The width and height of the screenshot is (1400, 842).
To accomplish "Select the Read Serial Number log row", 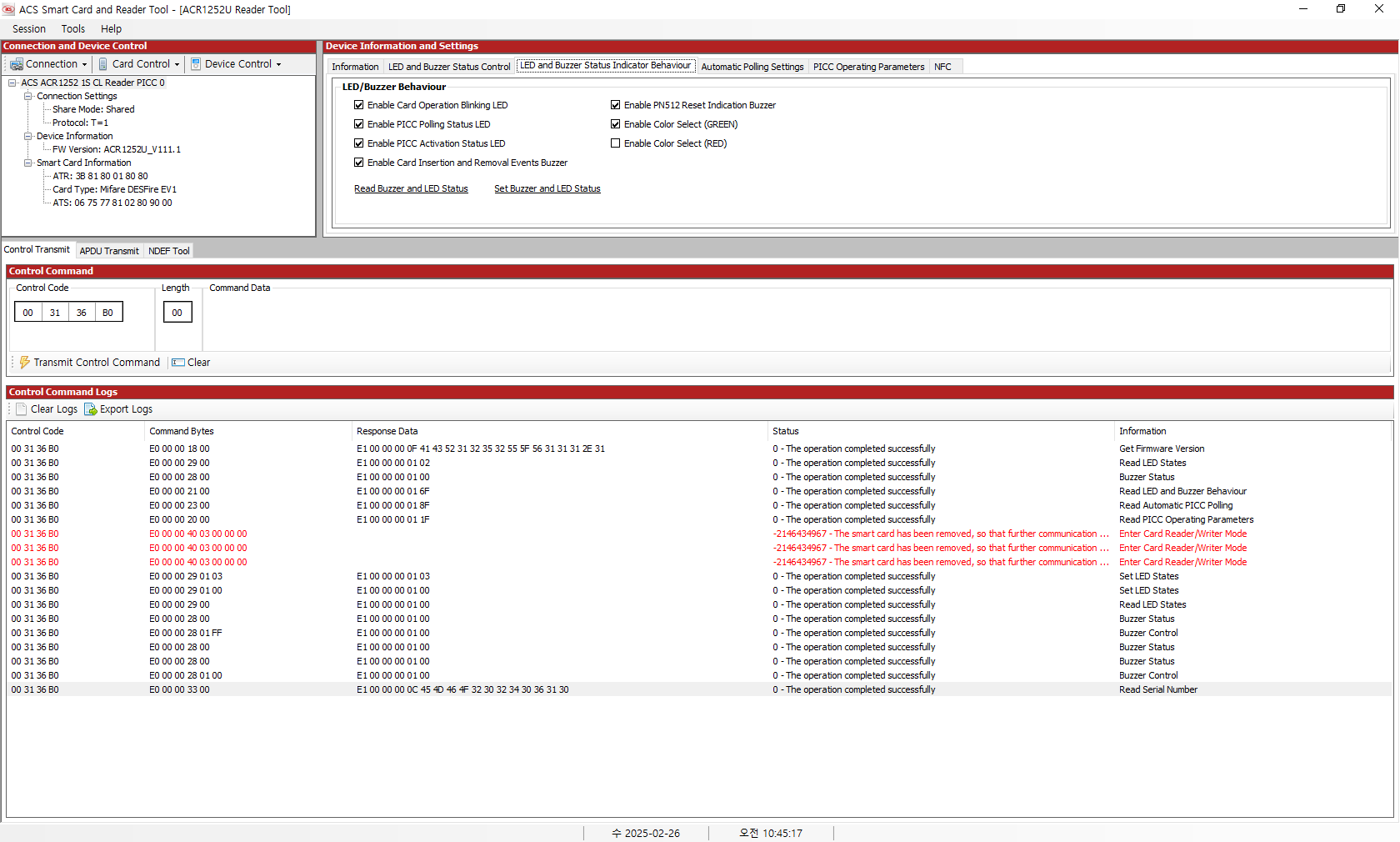I will (x=700, y=689).
